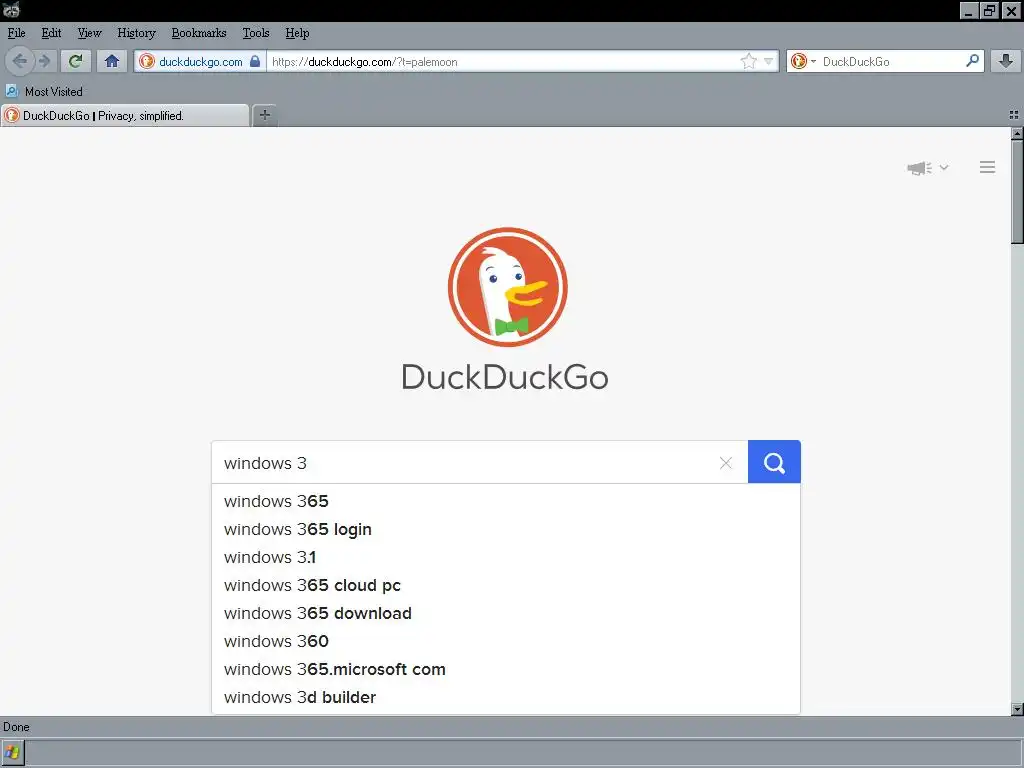
Task: Open the Downloads arrow button
Action: pyautogui.click(x=1006, y=61)
